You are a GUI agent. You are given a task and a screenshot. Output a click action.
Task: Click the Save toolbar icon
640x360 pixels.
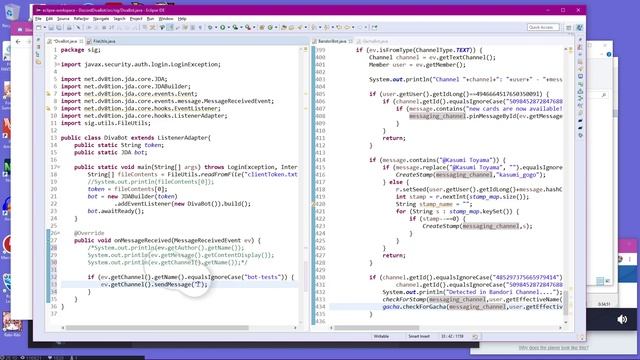click(51, 27)
